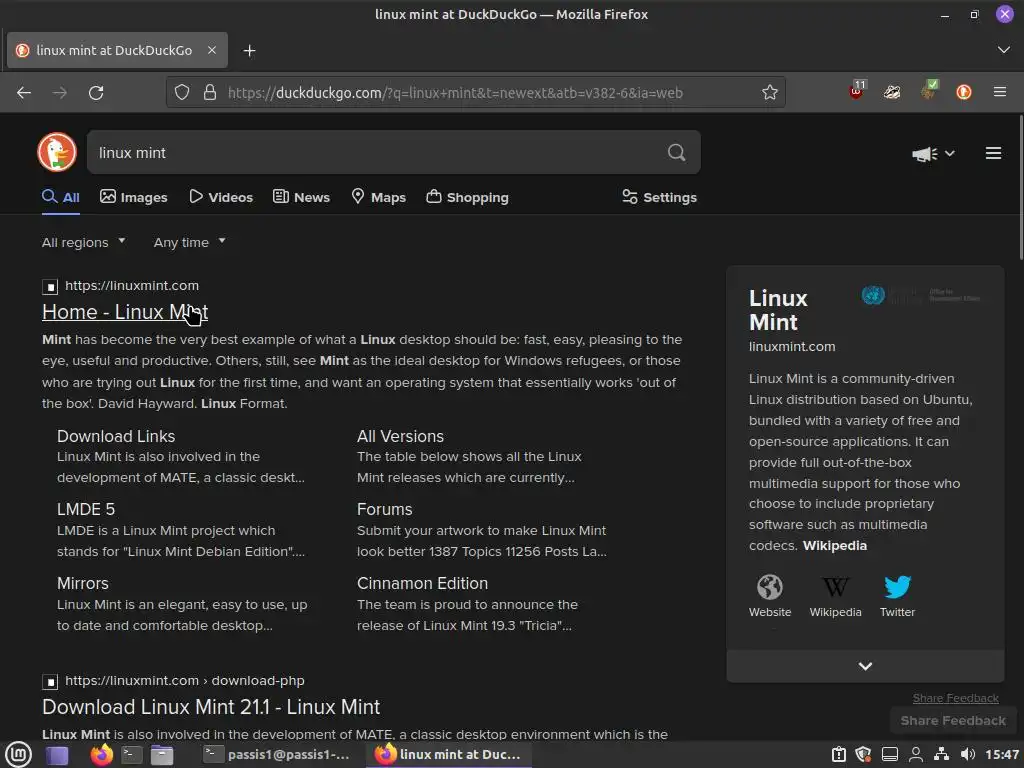
Task: Open the All regions dropdown
Action: 84,242
